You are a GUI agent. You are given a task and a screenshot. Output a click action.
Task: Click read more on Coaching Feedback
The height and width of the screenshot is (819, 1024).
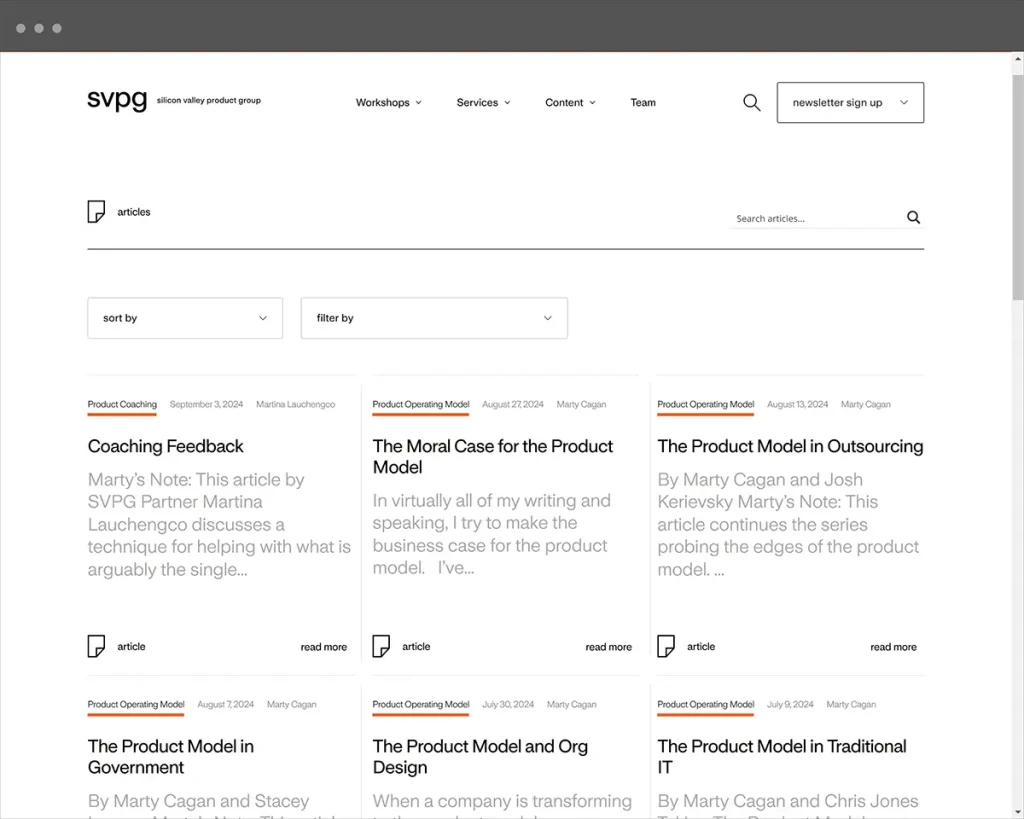coord(324,647)
